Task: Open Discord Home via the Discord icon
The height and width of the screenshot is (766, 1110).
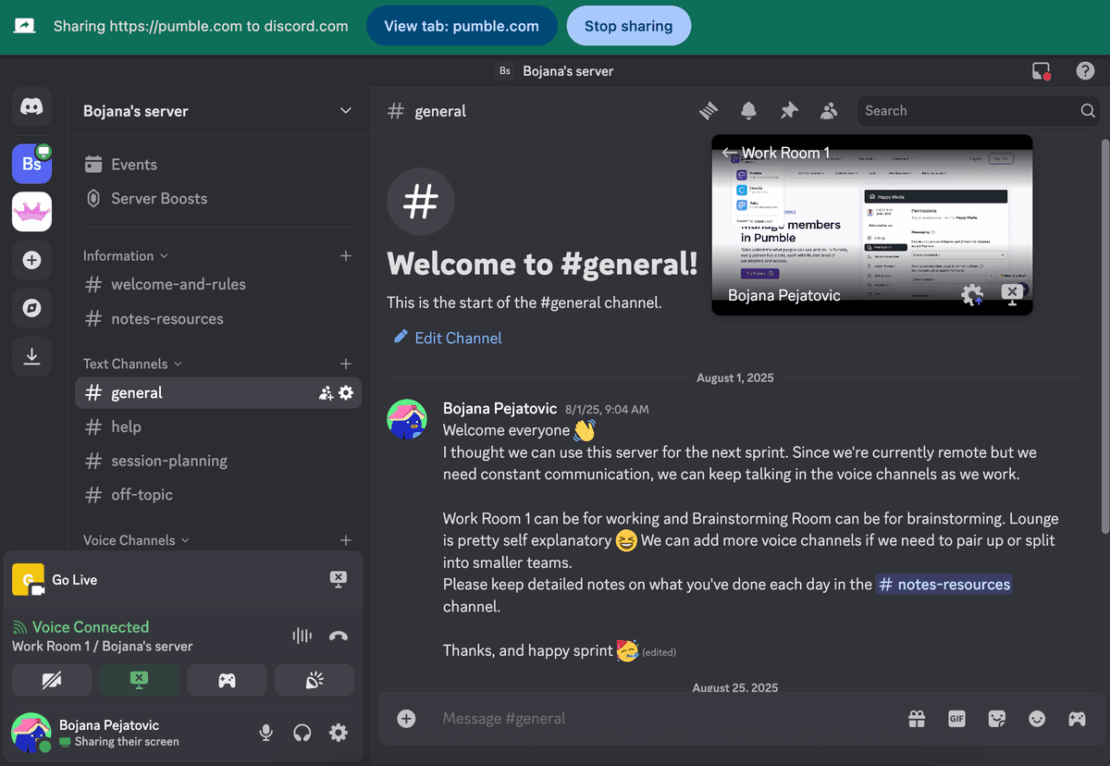Action: [x=31, y=107]
